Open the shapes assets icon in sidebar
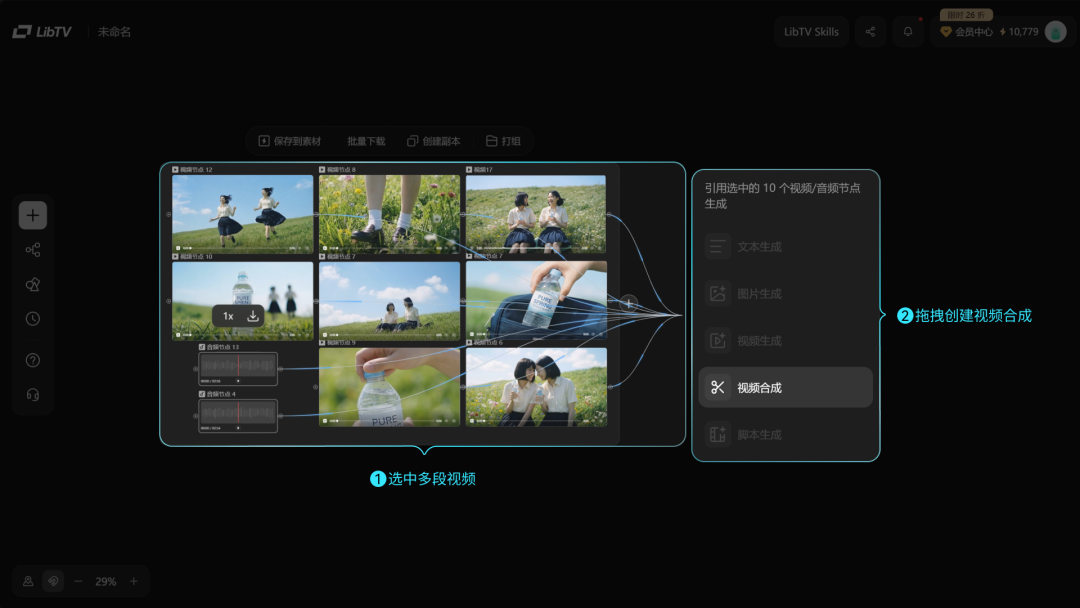1080x608 pixels. (33, 285)
